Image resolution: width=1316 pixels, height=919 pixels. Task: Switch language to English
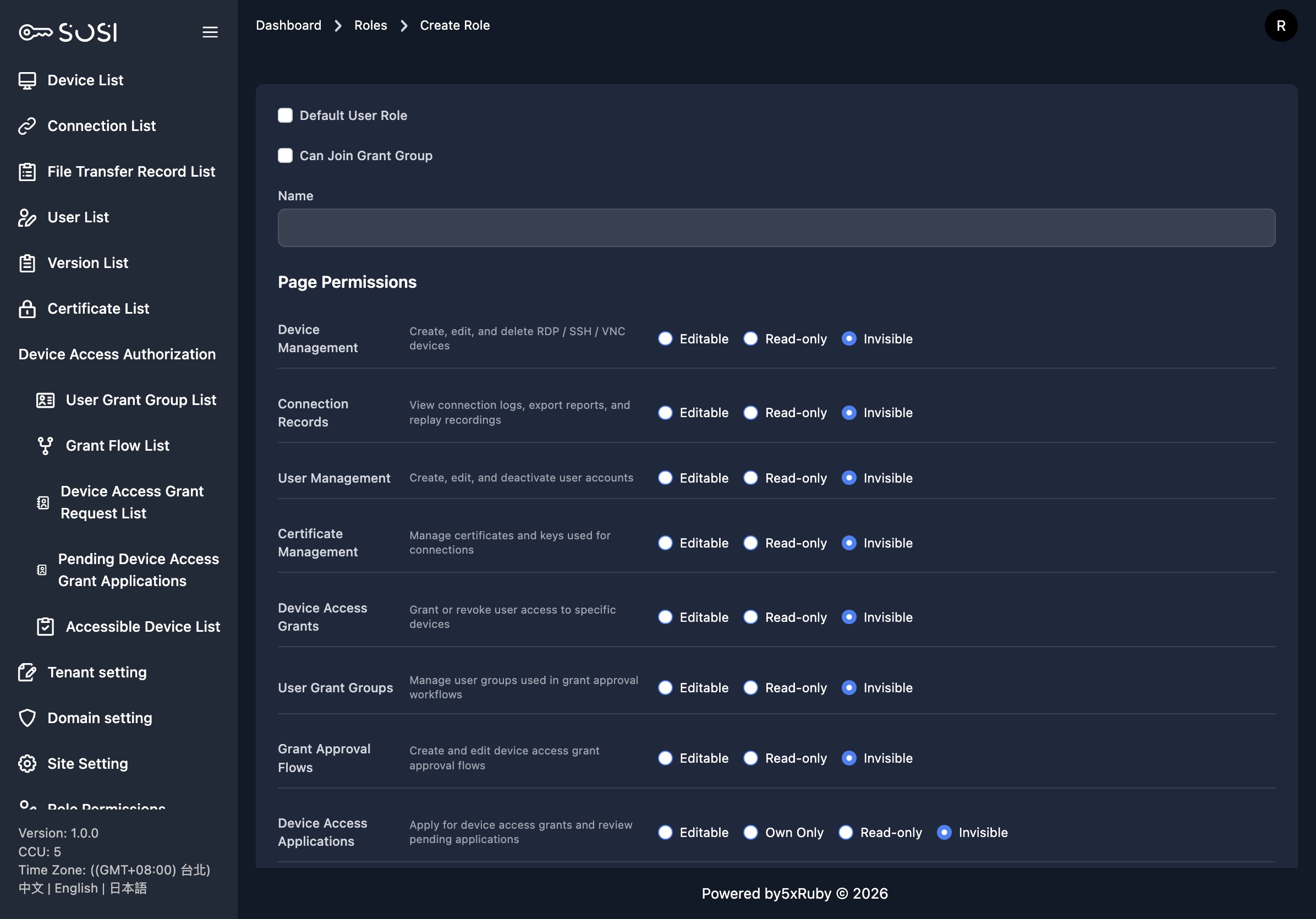point(76,888)
